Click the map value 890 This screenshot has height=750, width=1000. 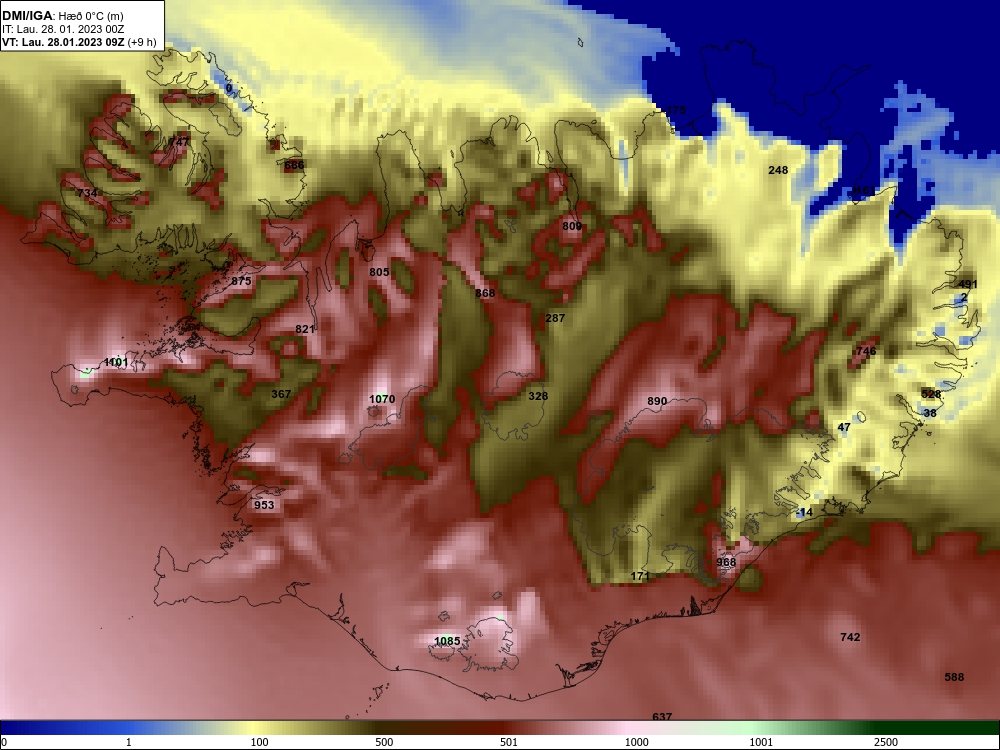point(657,401)
